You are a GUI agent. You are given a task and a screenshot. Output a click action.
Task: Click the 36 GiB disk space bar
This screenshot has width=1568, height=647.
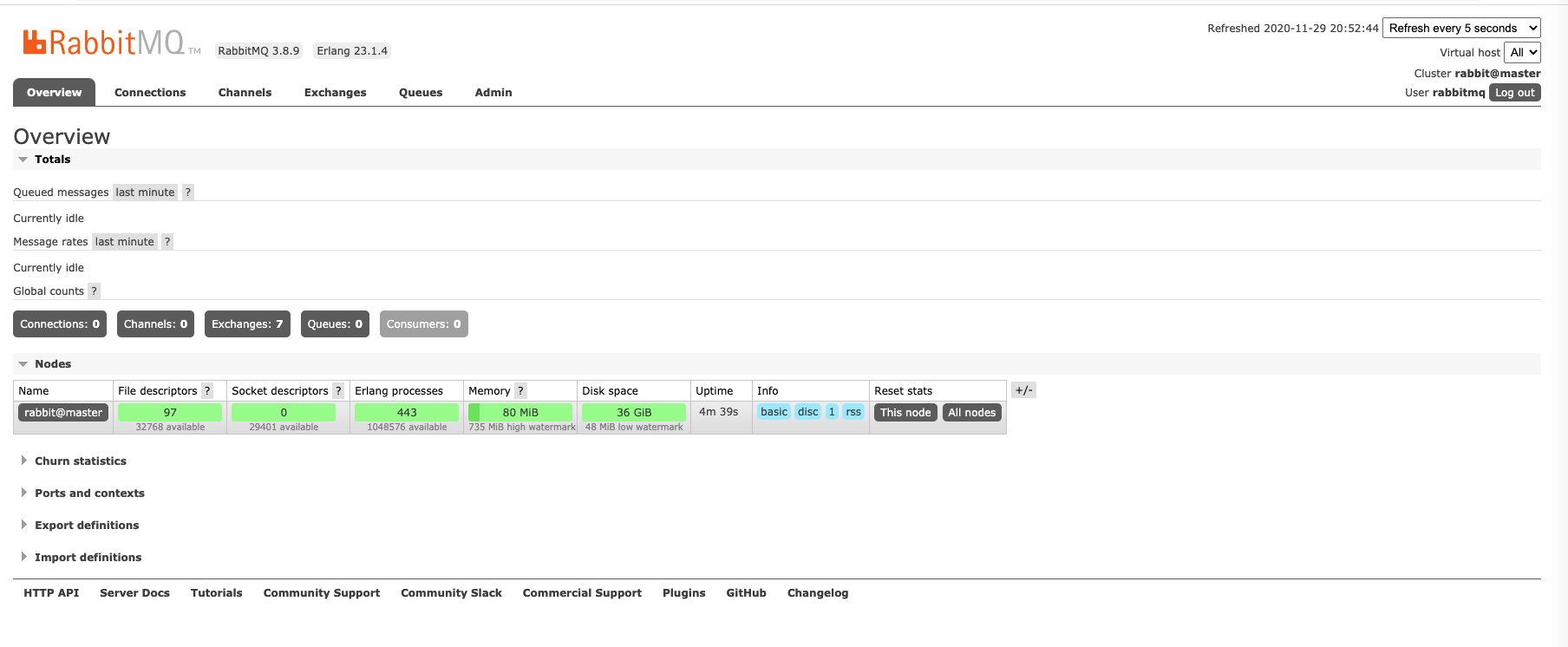pos(634,413)
